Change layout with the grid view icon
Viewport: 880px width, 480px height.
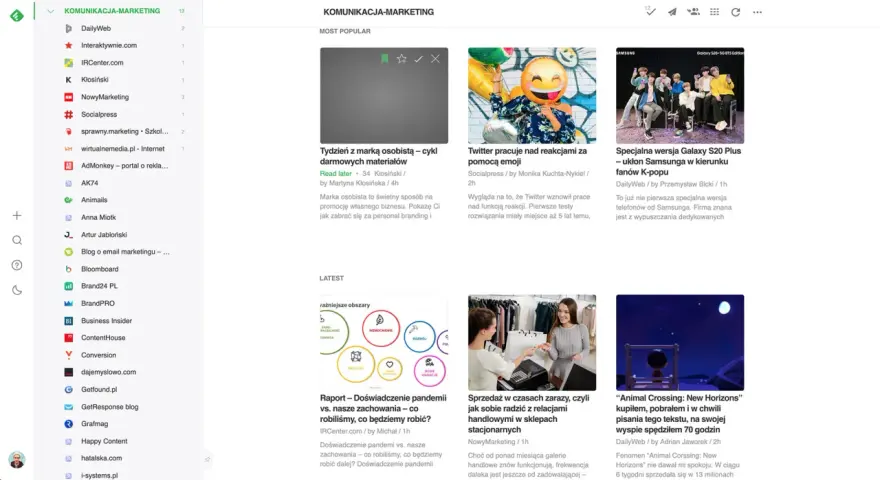pos(714,12)
